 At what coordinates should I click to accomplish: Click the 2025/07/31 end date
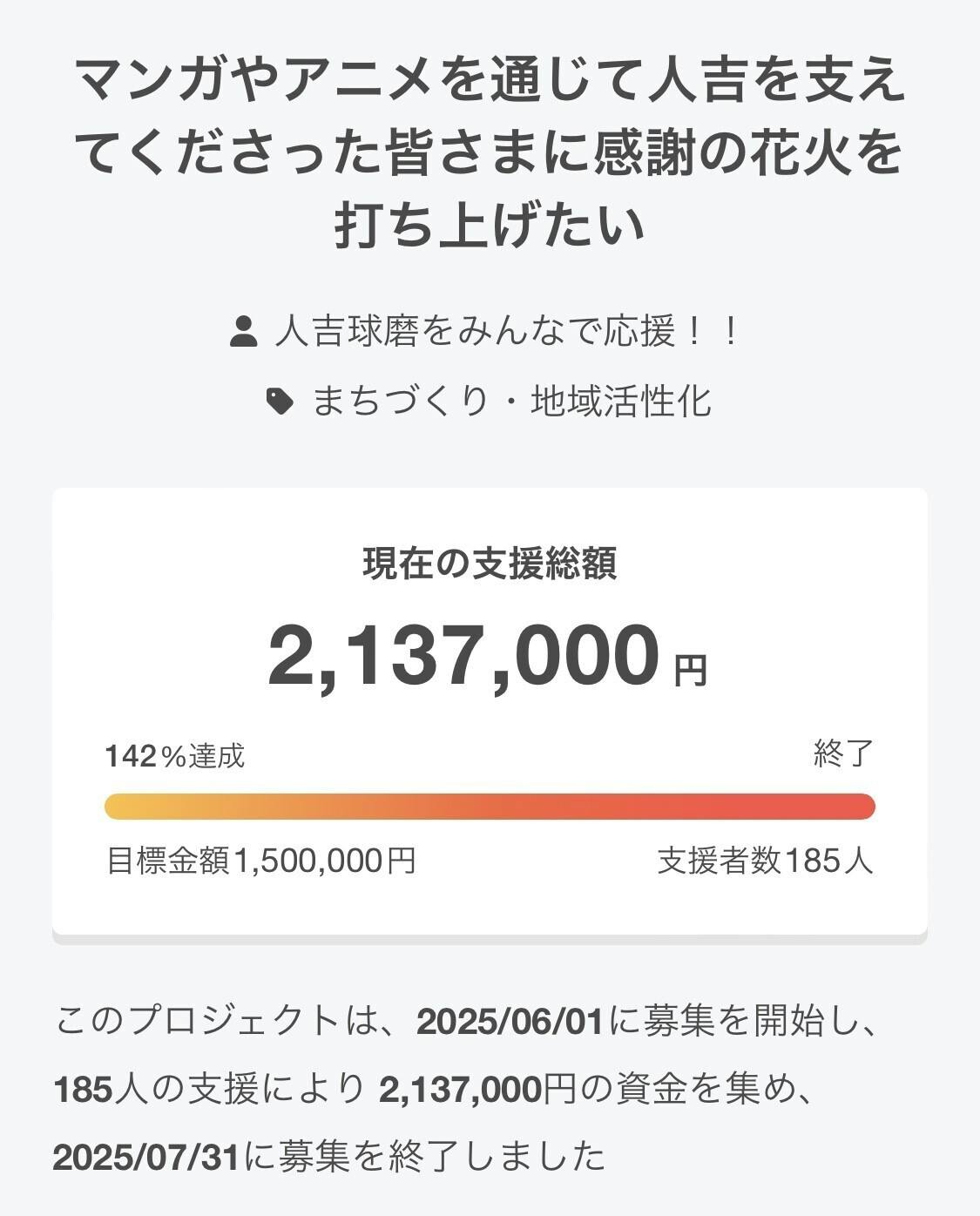coord(145,1157)
